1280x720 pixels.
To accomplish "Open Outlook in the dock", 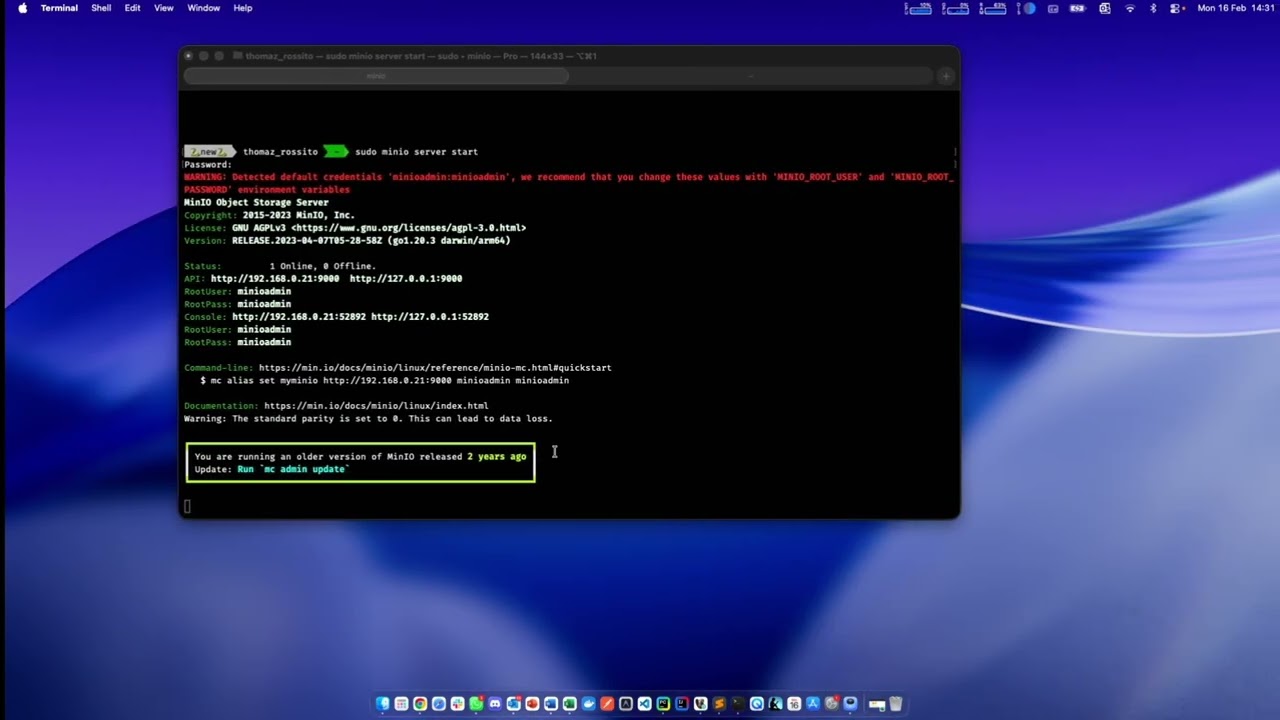I will [514, 704].
